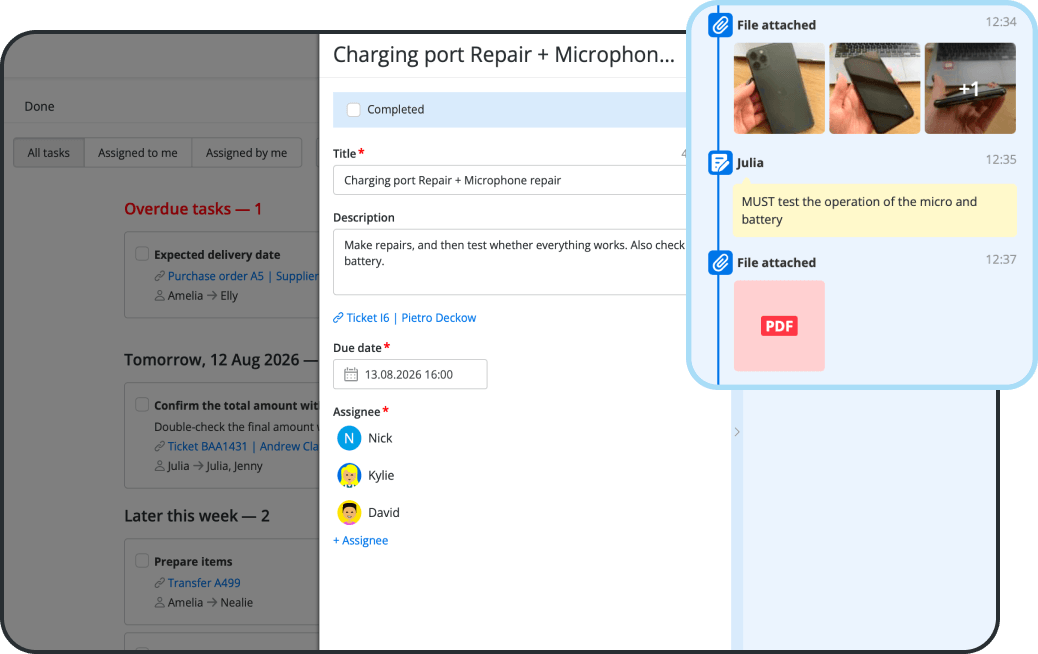Click the person icon beside Julia → Julia, Jenny
The width and height of the screenshot is (1038, 654).
click(160, 467)
